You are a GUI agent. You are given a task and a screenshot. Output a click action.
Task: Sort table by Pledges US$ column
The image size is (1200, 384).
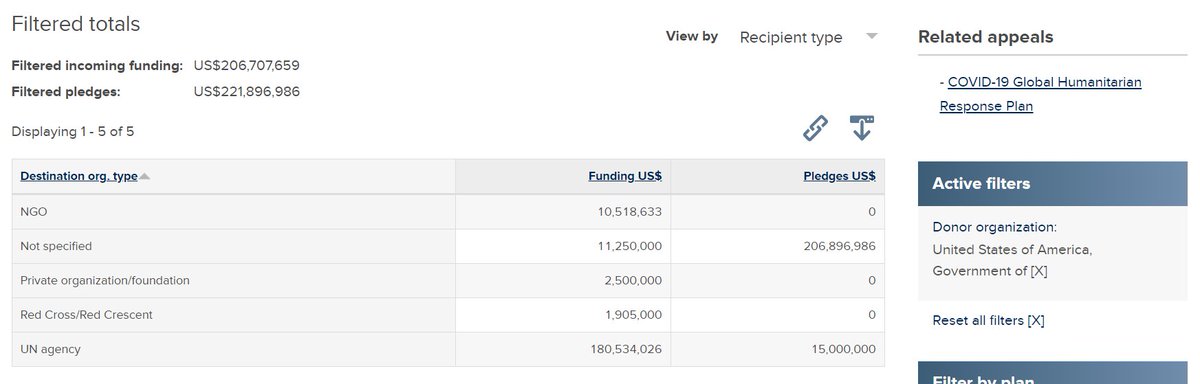point(840,176)
